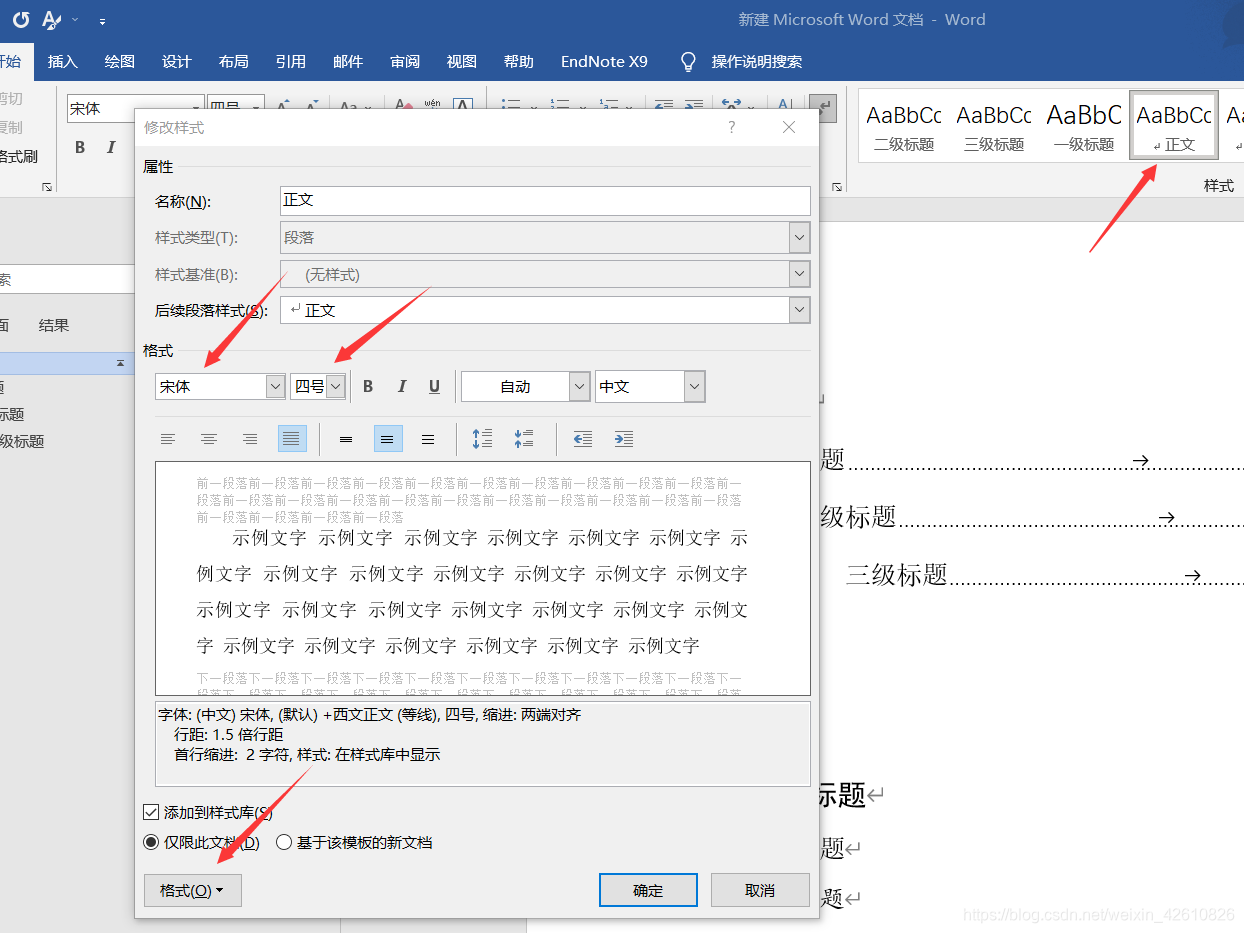Open ribbon font name dropdown
This screenshot has height=933, width=1244.
197,108
